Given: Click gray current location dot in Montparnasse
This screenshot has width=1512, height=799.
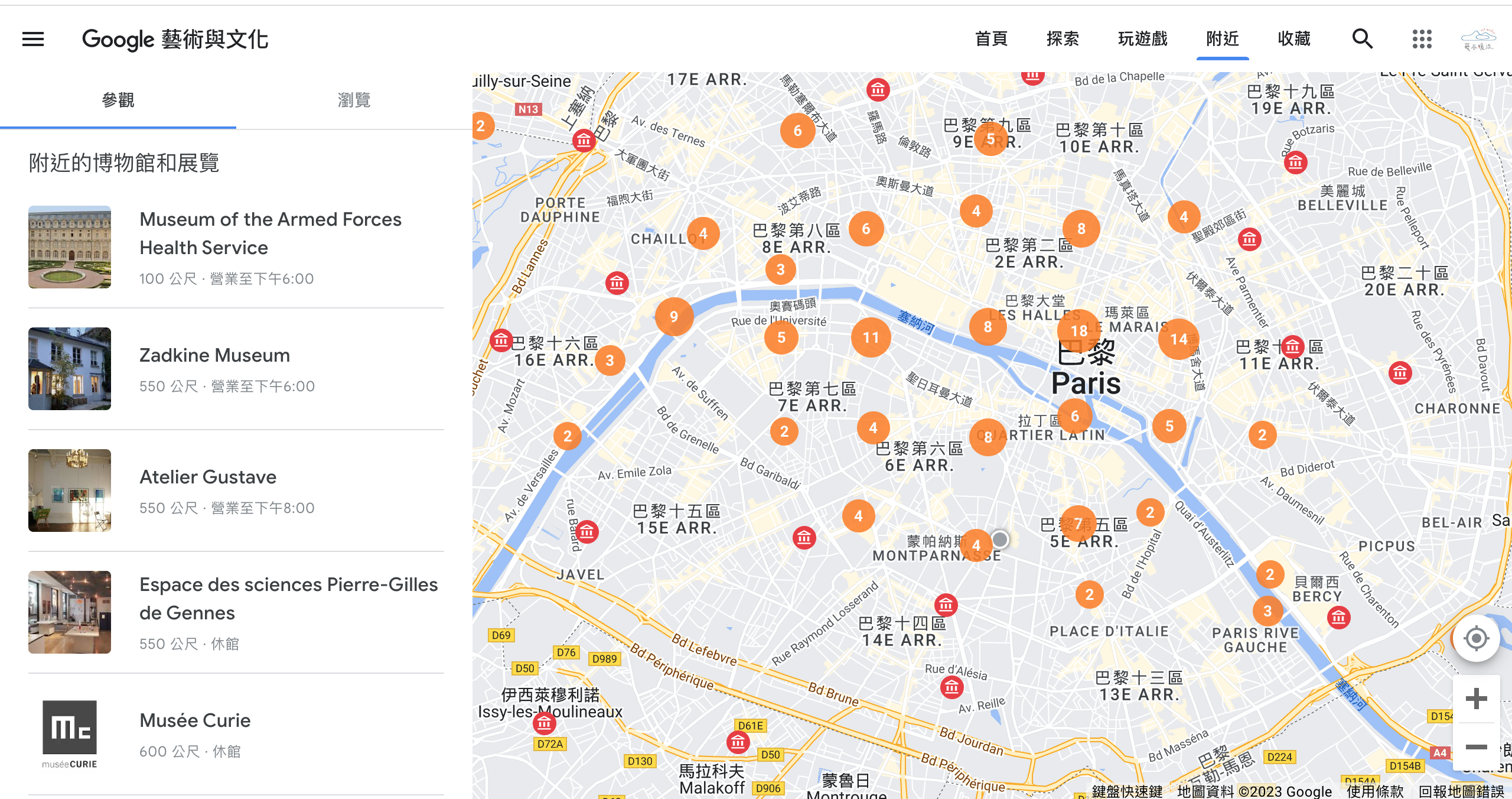Looking at the screenshot, I should tap(1000, 539).
